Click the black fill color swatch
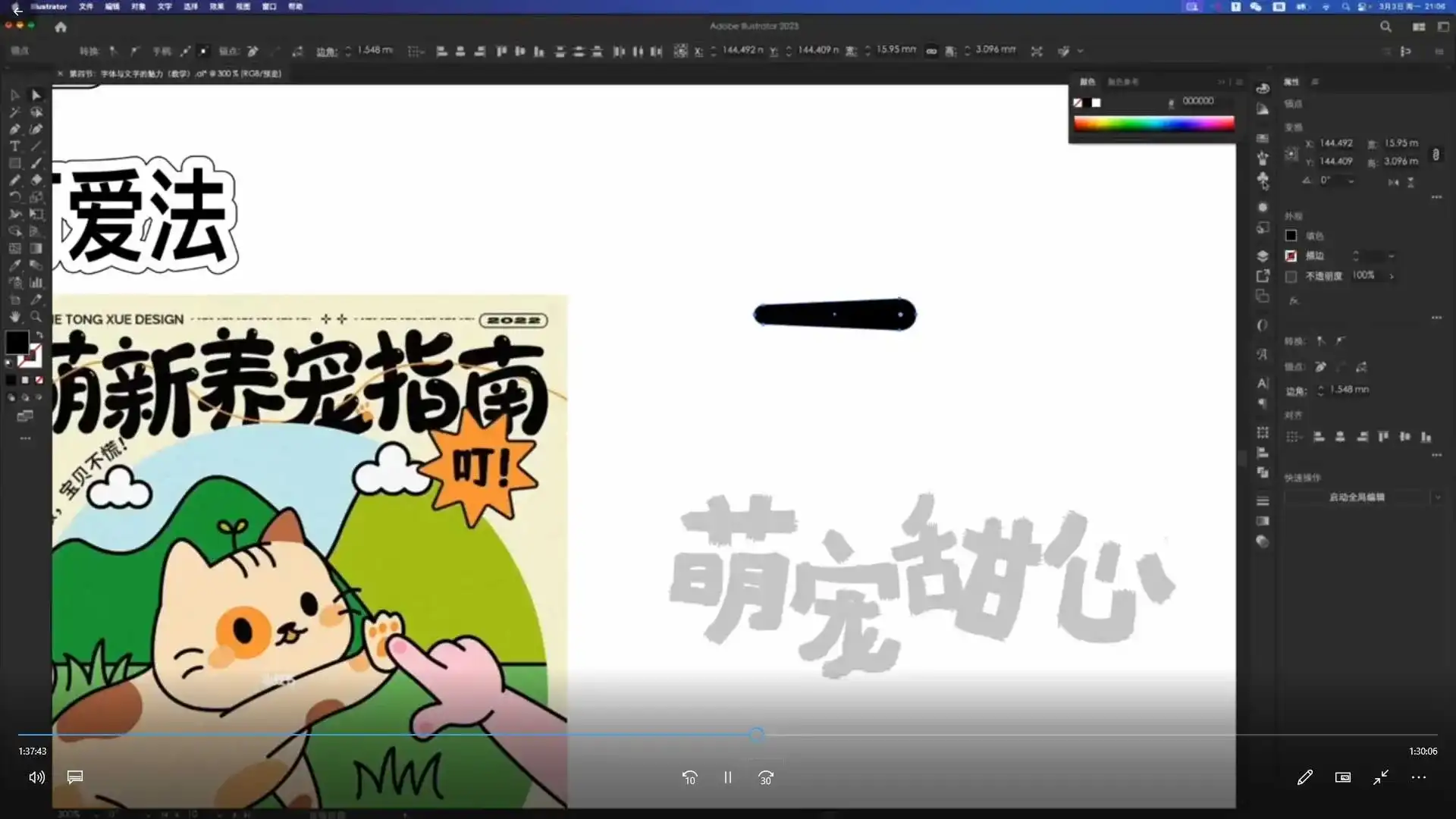Image resolution: width=1456 pixels, height=819 pixels. pyautogui.click(x=17, y=344)
